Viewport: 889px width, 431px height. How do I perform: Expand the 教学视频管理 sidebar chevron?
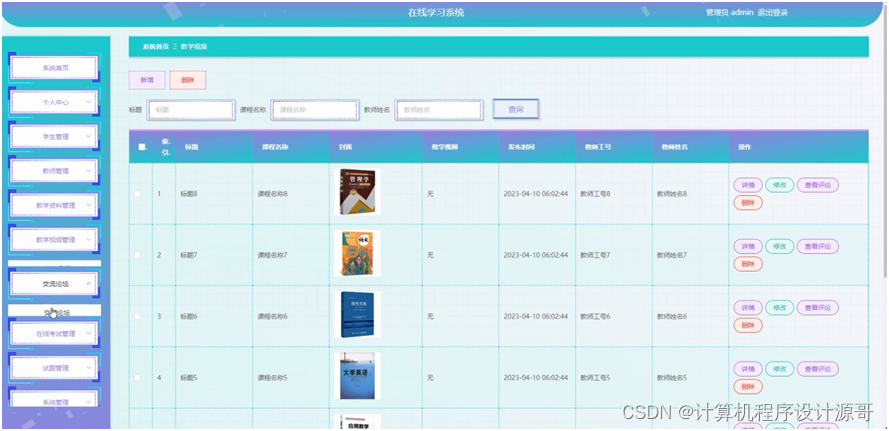(88, 239)
